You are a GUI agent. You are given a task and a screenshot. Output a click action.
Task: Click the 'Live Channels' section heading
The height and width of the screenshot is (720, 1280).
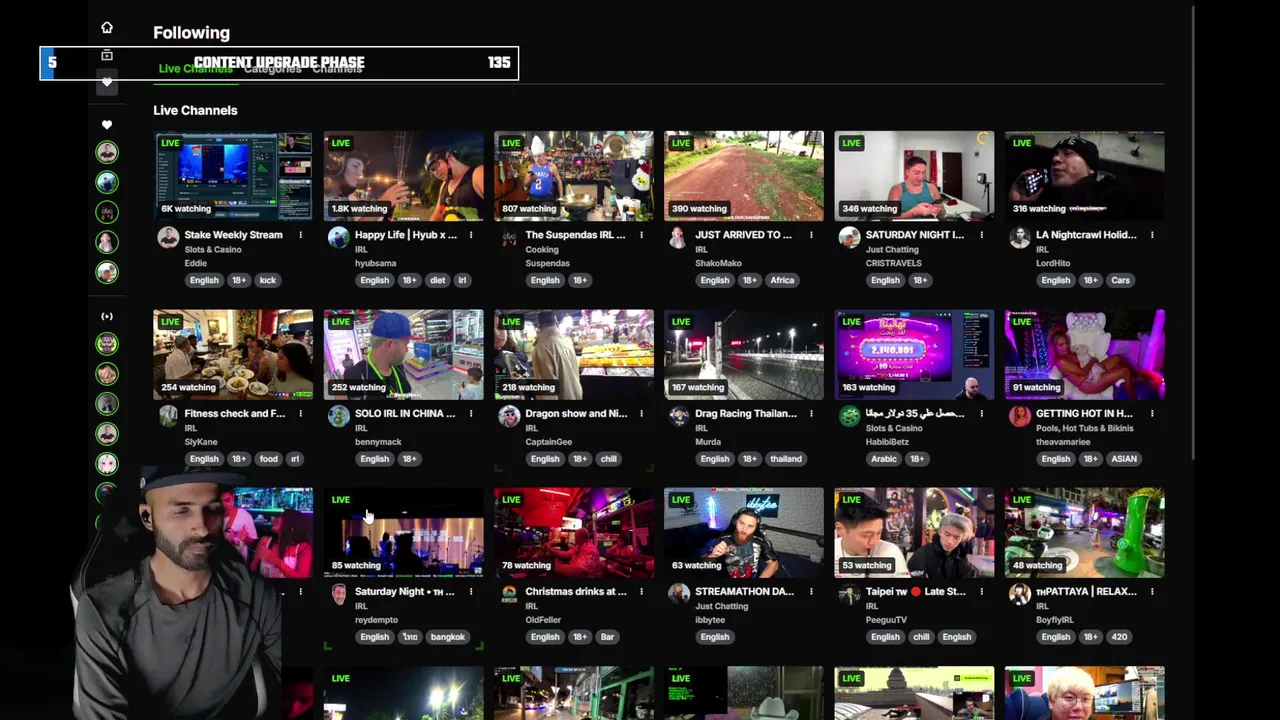click(x=195, y=110)
